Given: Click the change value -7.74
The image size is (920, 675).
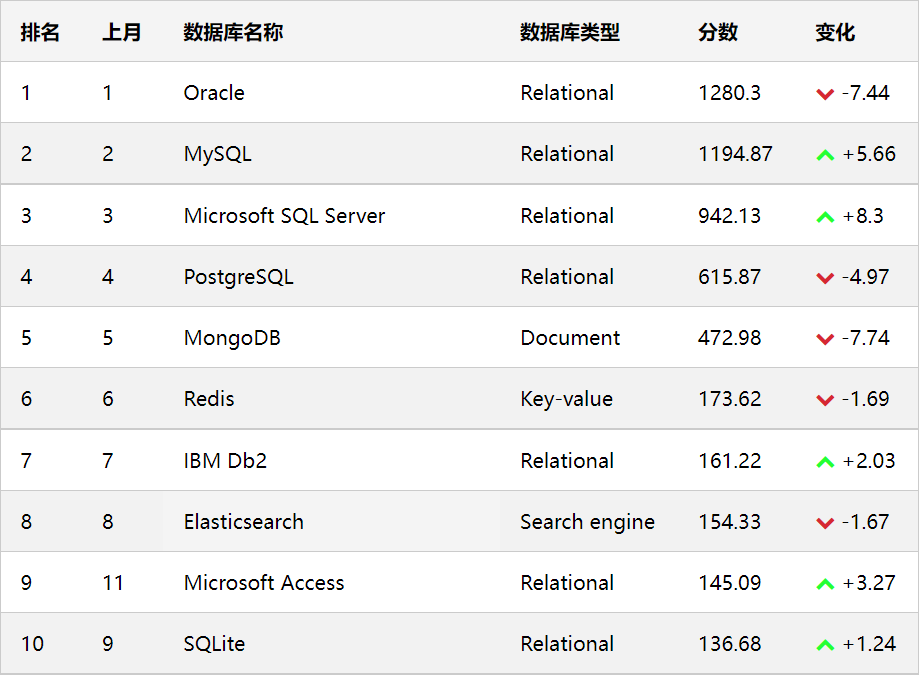Looking at the screenshot, I should (865, 338).
